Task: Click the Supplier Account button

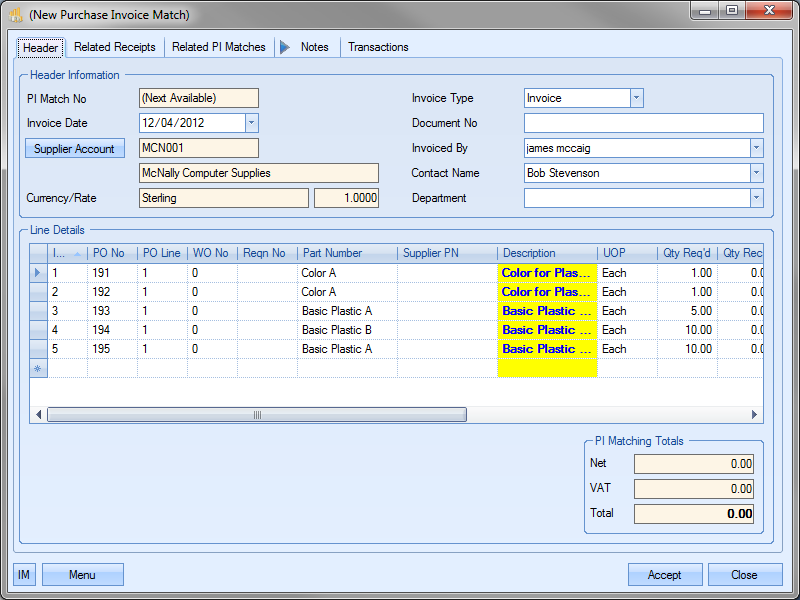Action: (74, 149)
